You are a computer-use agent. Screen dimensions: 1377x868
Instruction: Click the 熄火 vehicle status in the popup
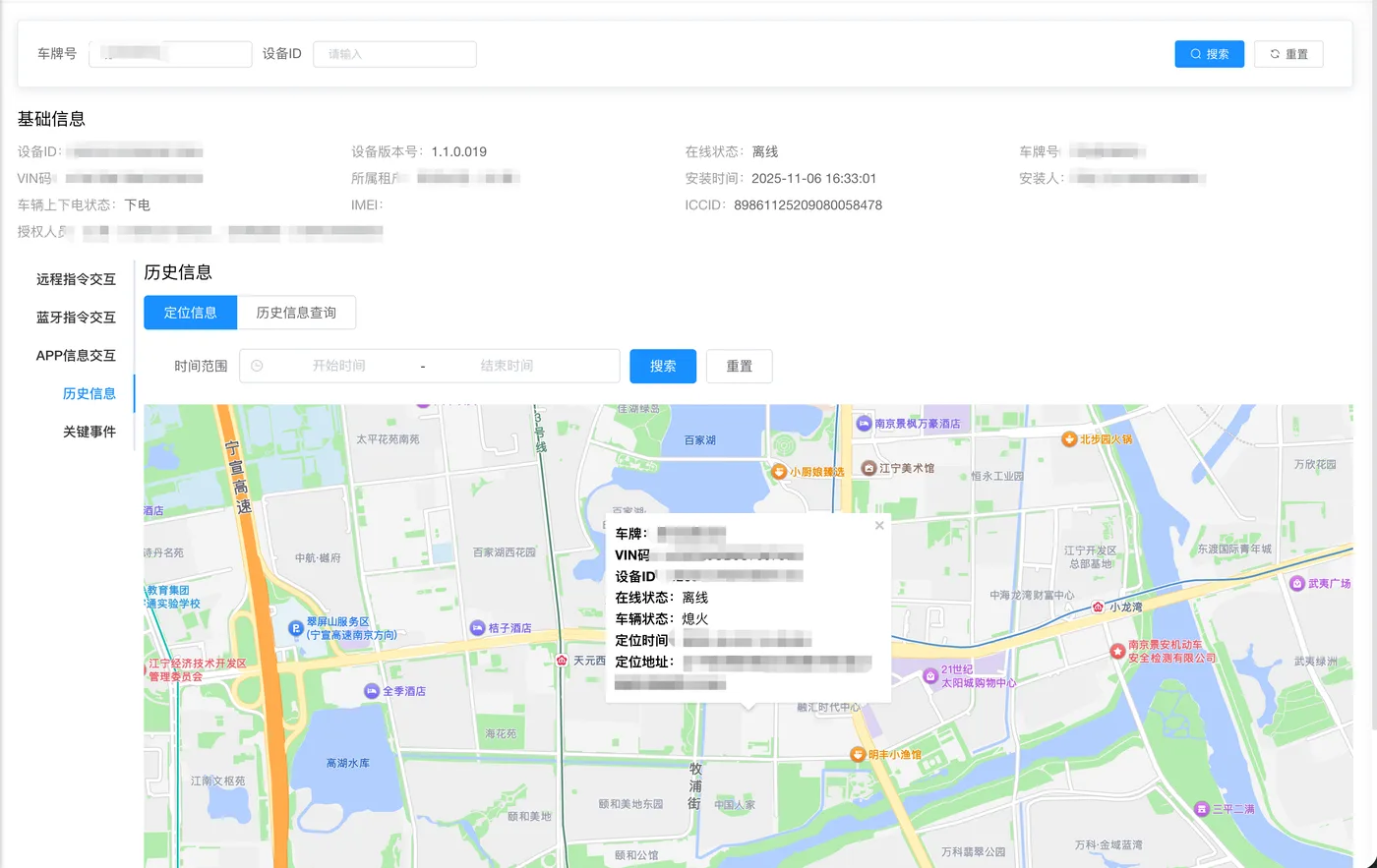(x=695, y=619)
